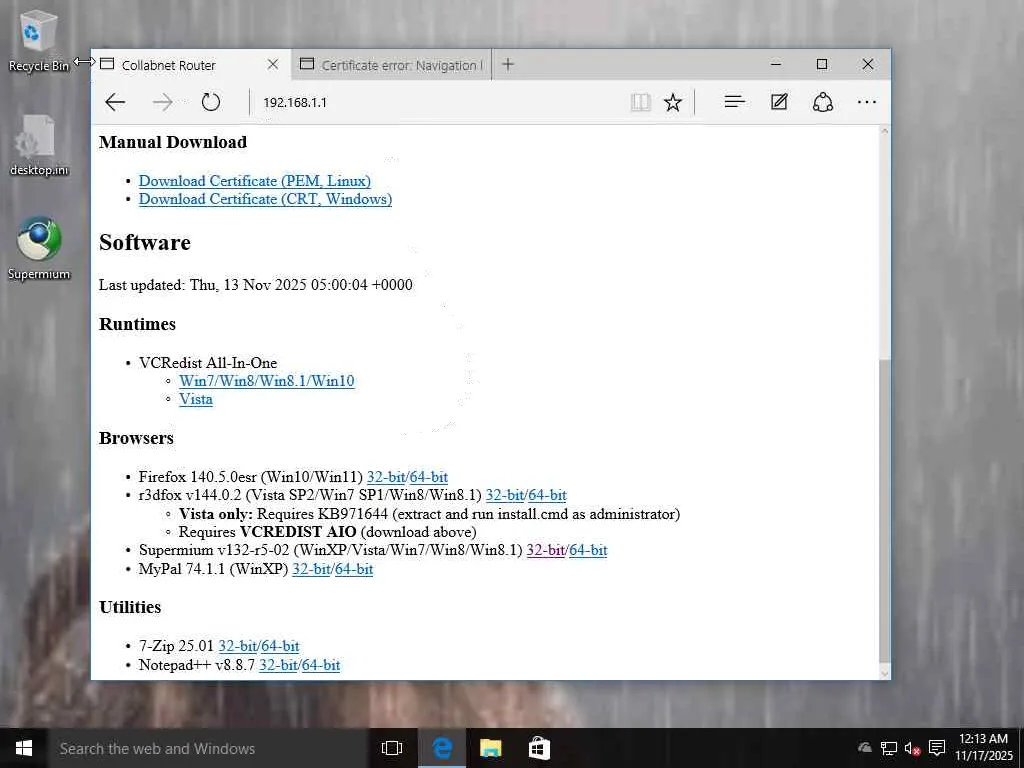
Task: Click the scrollbar down arrow
Action: (885, 673)
